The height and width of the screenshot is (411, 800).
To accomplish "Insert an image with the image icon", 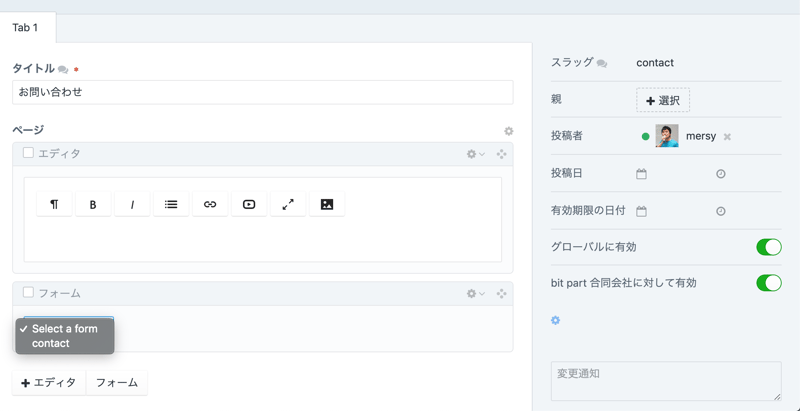I will pos(327,204).
